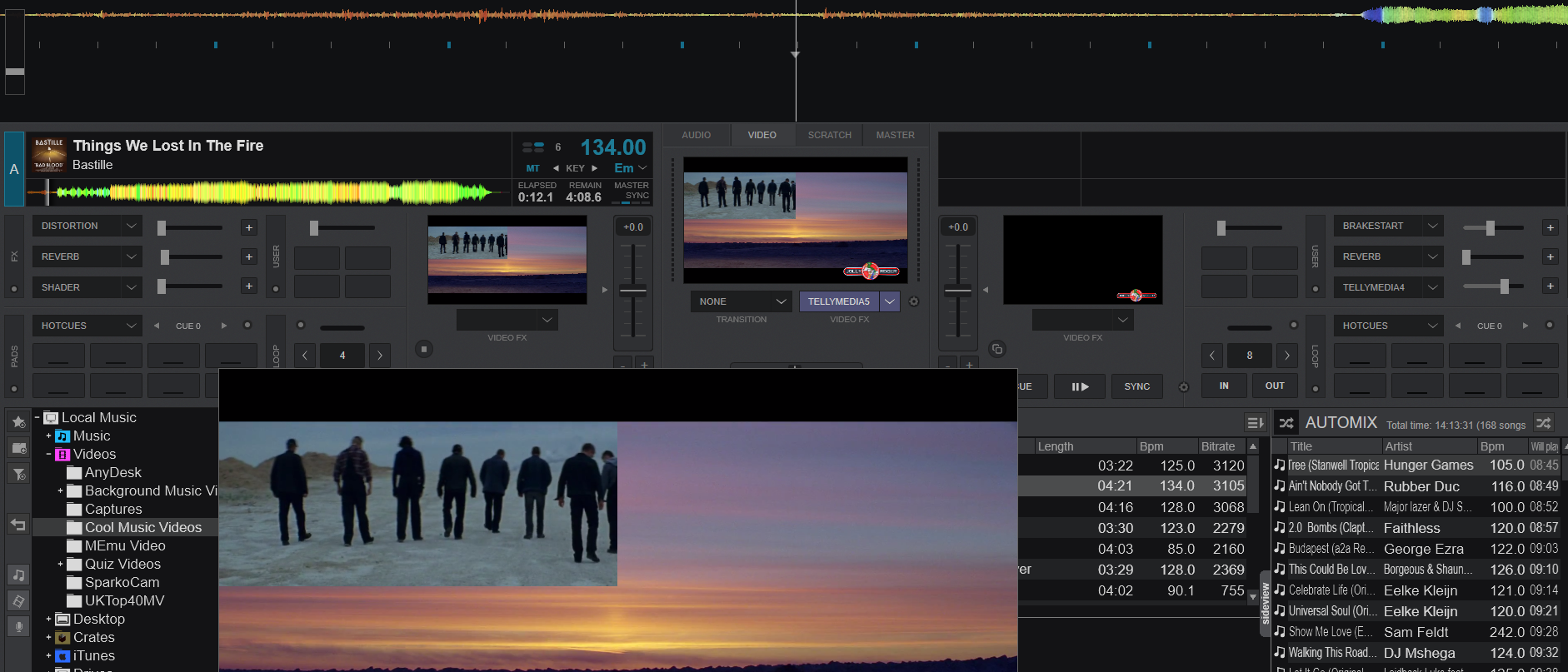
Task: Click the key up arrow next to KEY
Action: click(595, 168)
